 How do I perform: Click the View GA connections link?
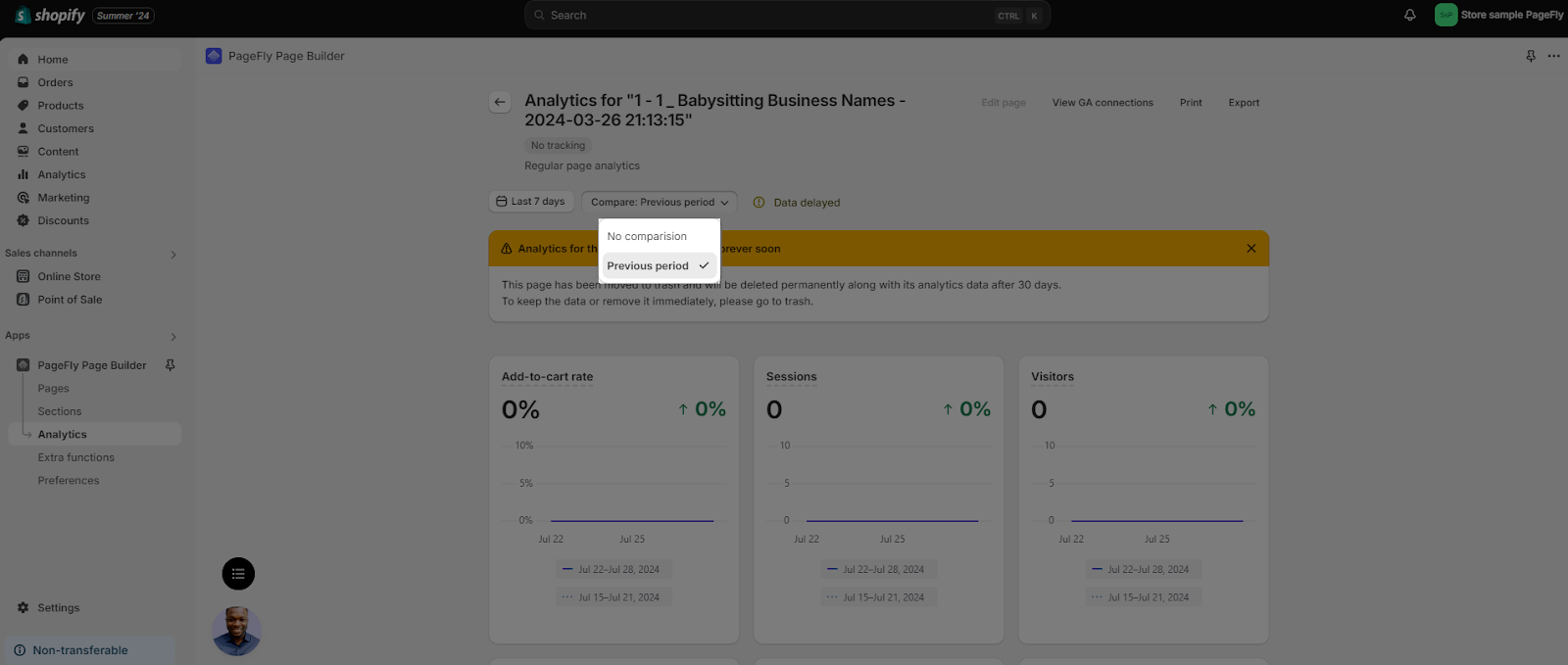pos(1102,103)
